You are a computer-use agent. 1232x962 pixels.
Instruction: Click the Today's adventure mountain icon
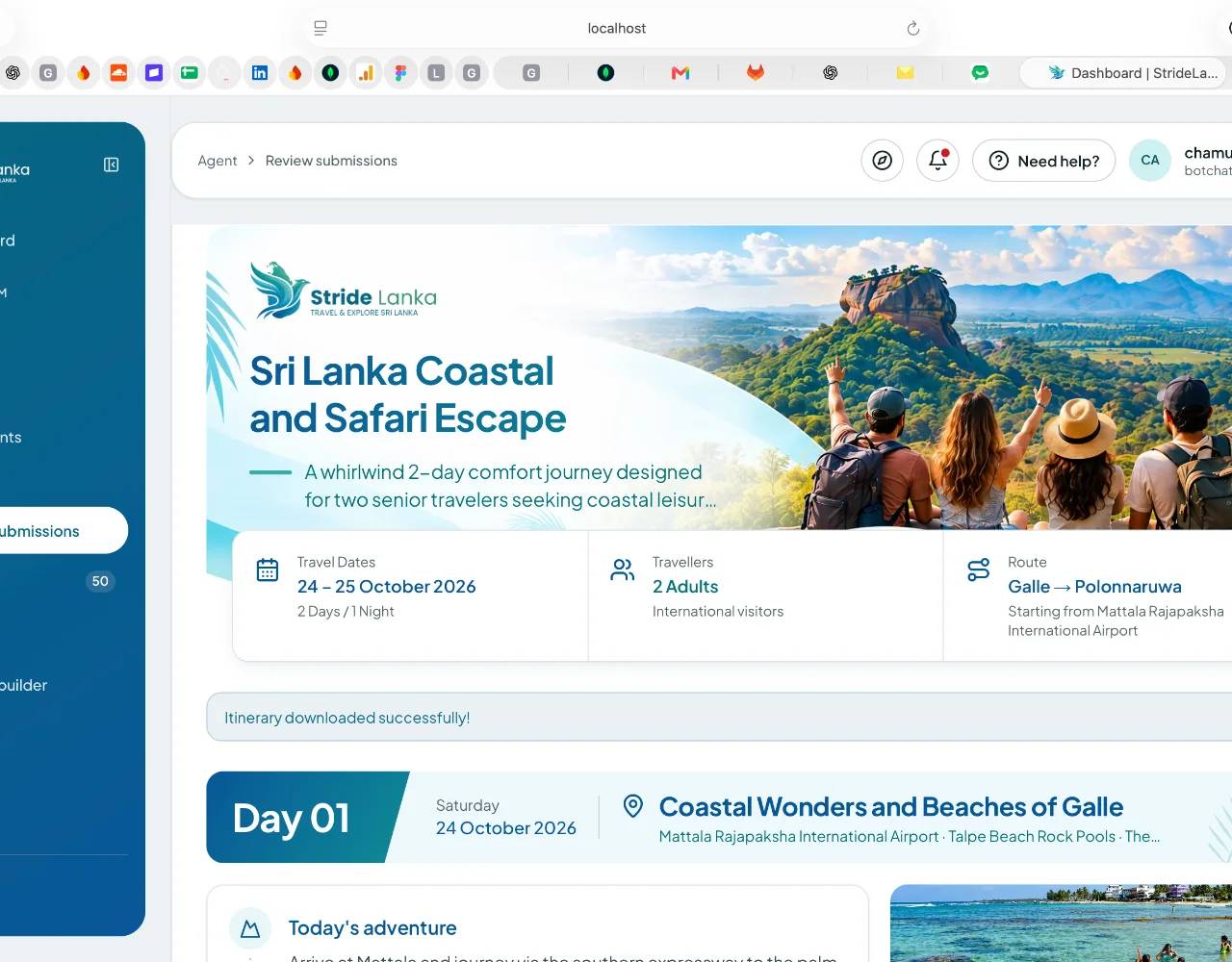pos(250,928)
